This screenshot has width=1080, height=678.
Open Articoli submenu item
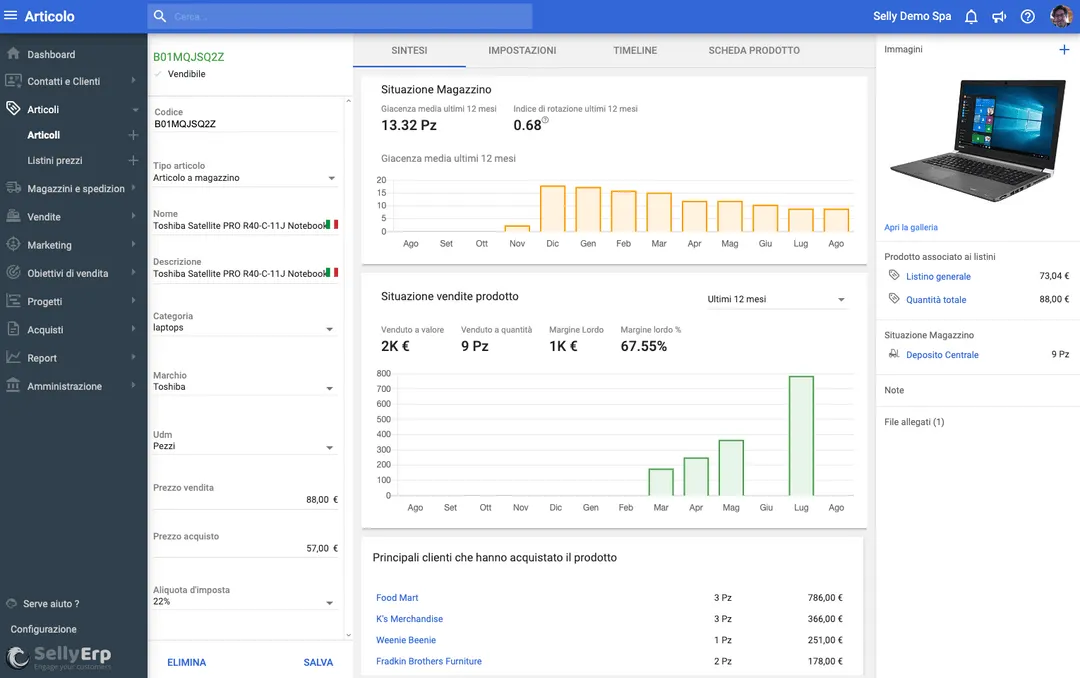click(x=43, y=135)
